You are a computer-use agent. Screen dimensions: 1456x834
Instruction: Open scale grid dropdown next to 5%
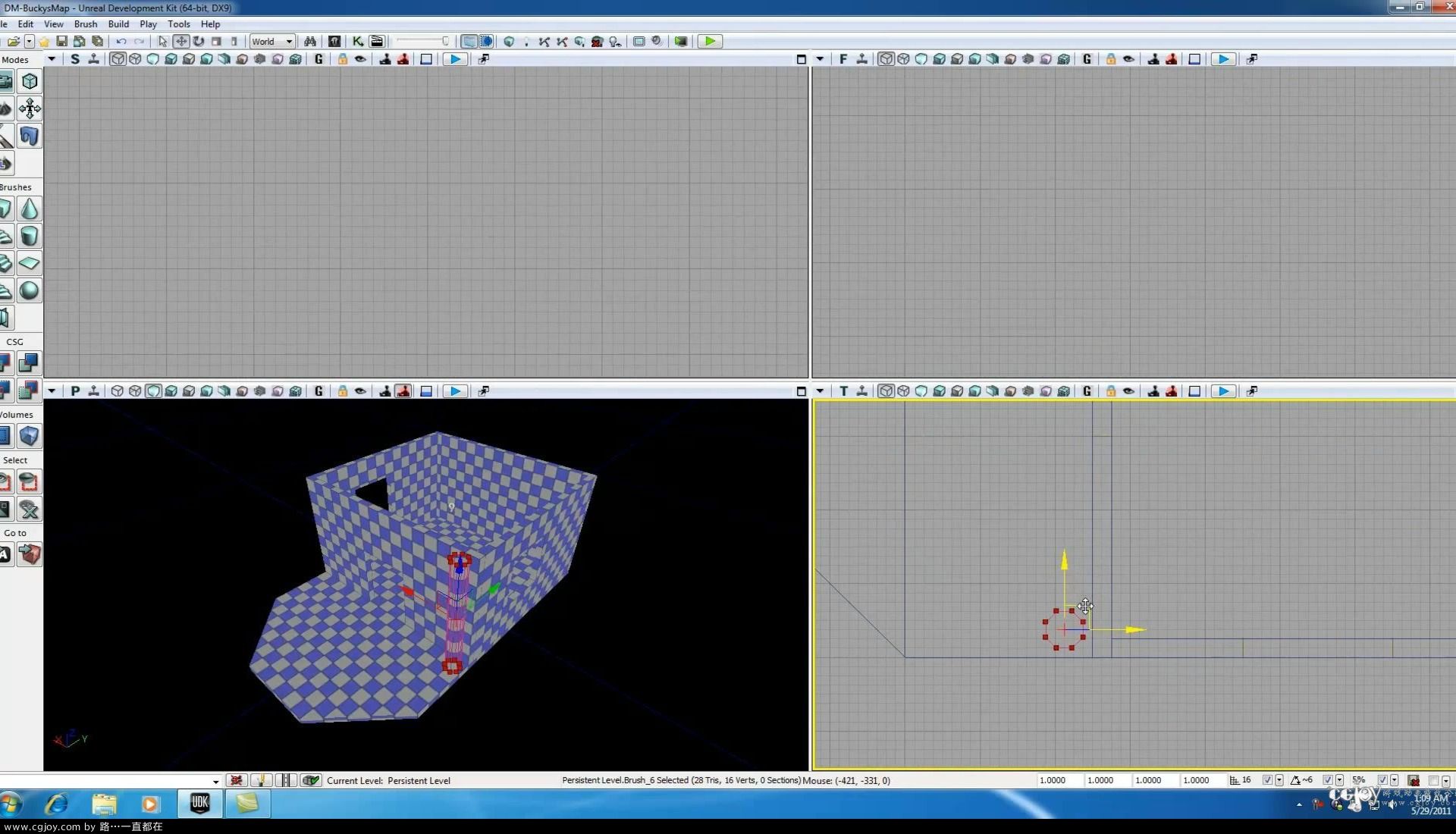click(x=1395, y=780)
